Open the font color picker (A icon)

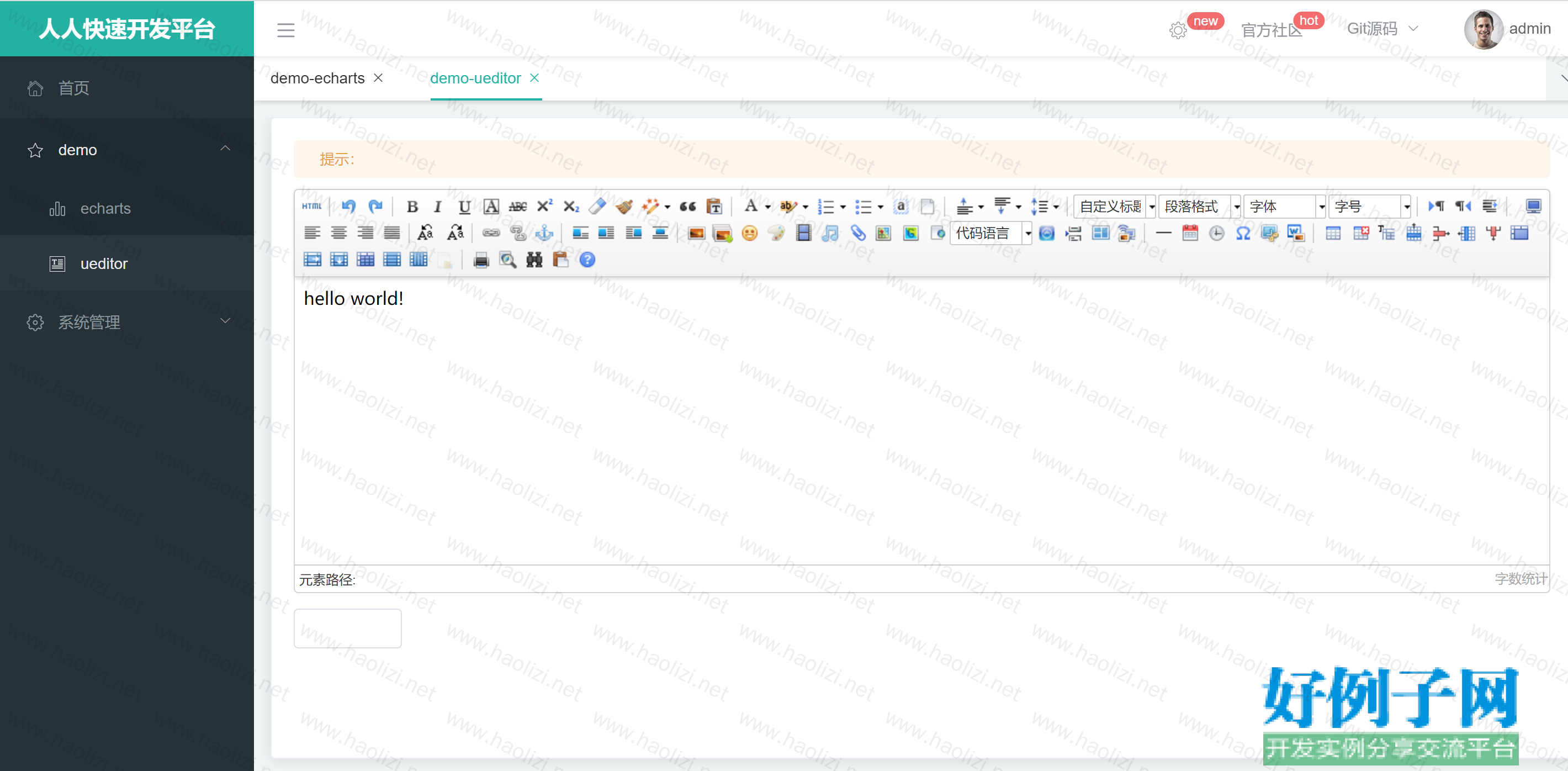[750, 207]
